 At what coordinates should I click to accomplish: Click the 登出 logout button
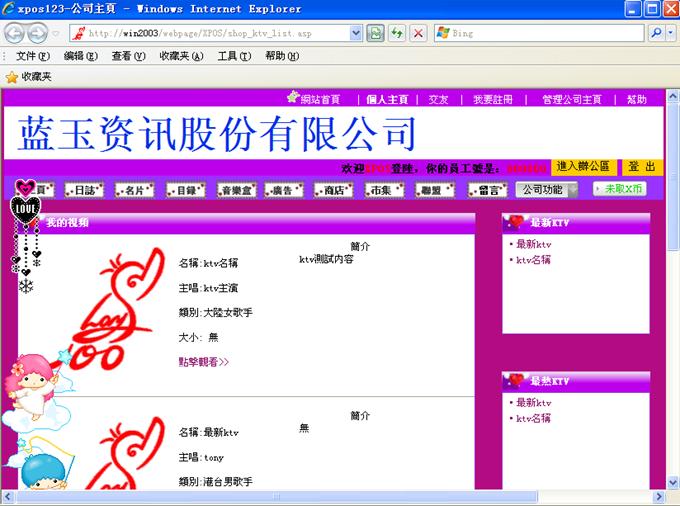pos(642,167)
